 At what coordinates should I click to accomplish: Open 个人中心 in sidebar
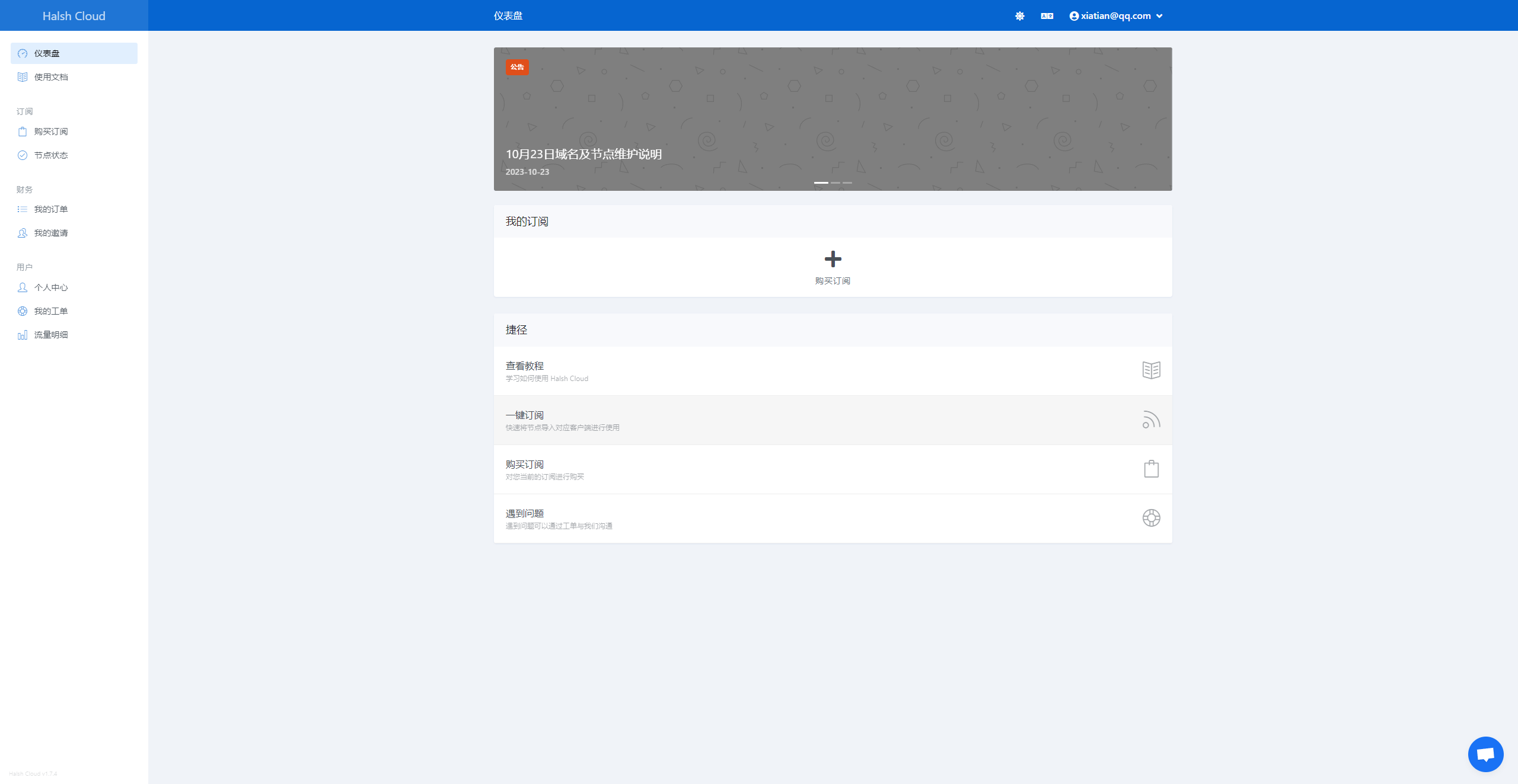point(51,287)
